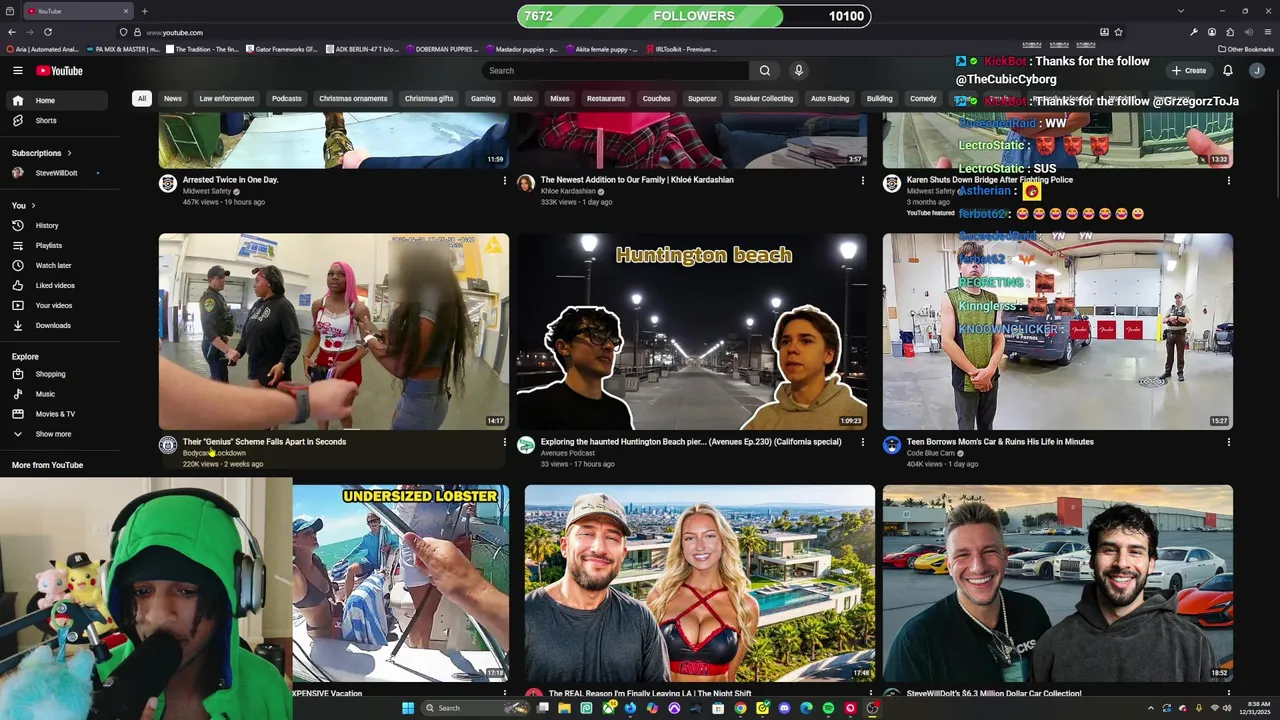Open the account avatar menu

pos(1257,70)
